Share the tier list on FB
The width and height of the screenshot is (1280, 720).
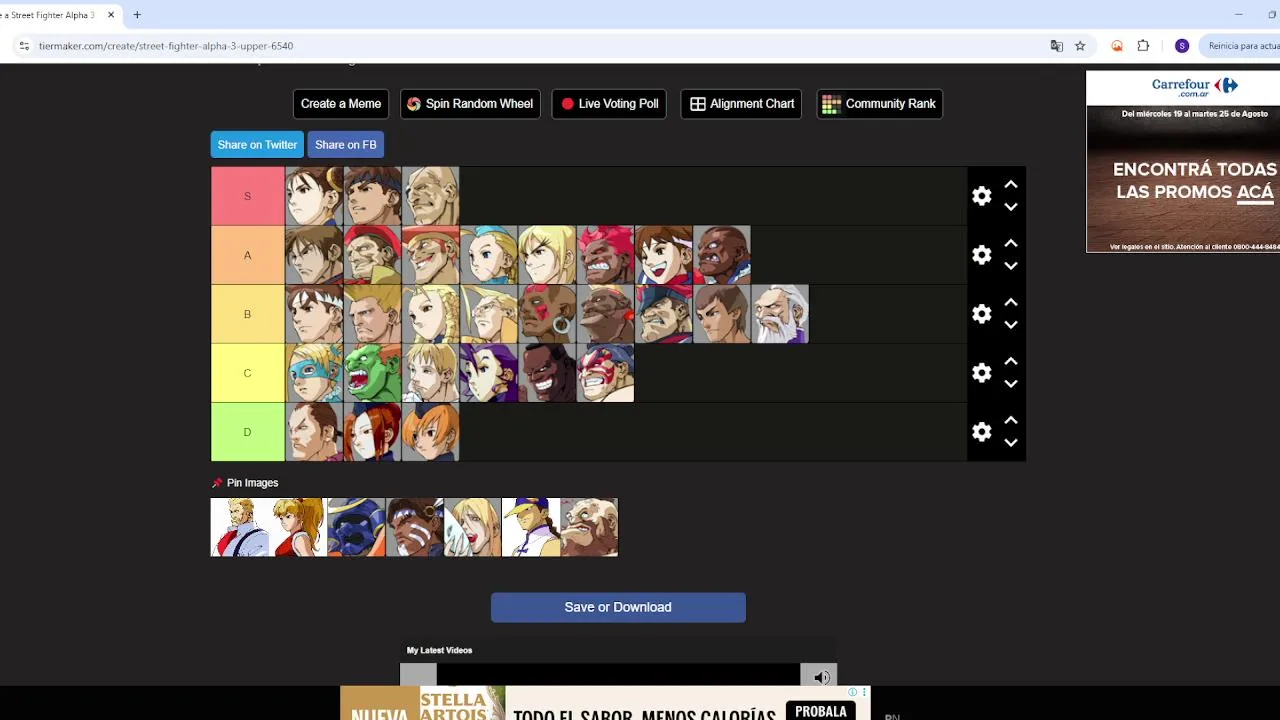[346, 145]
